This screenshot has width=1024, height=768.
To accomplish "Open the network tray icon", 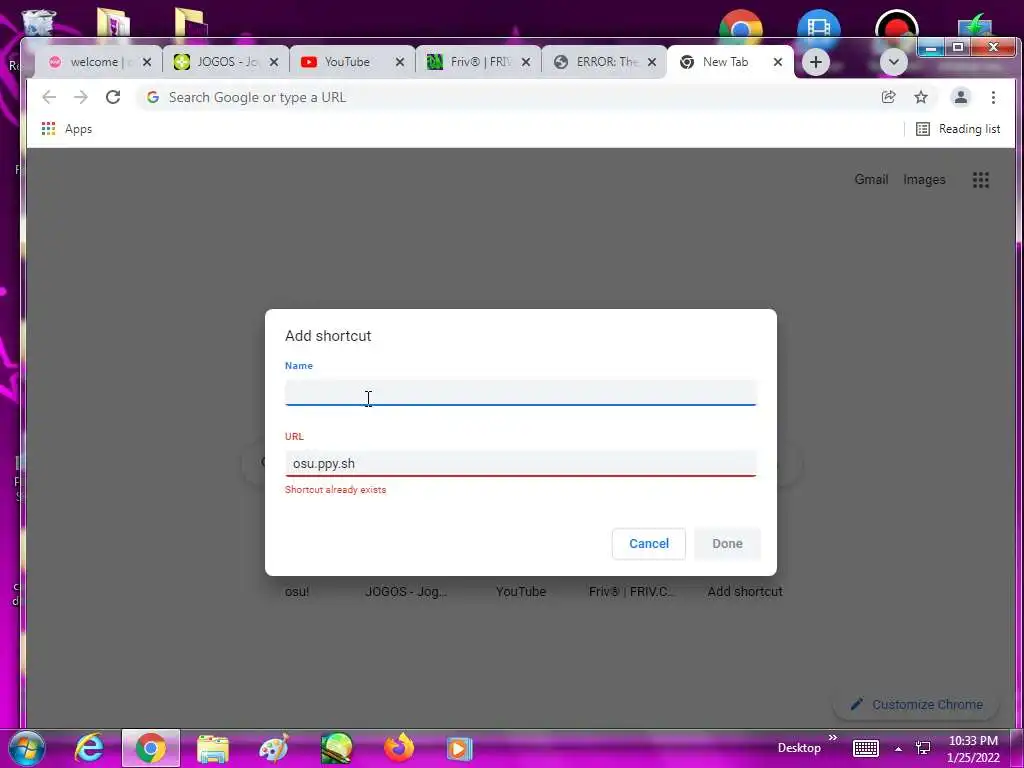I will point(923,748).
